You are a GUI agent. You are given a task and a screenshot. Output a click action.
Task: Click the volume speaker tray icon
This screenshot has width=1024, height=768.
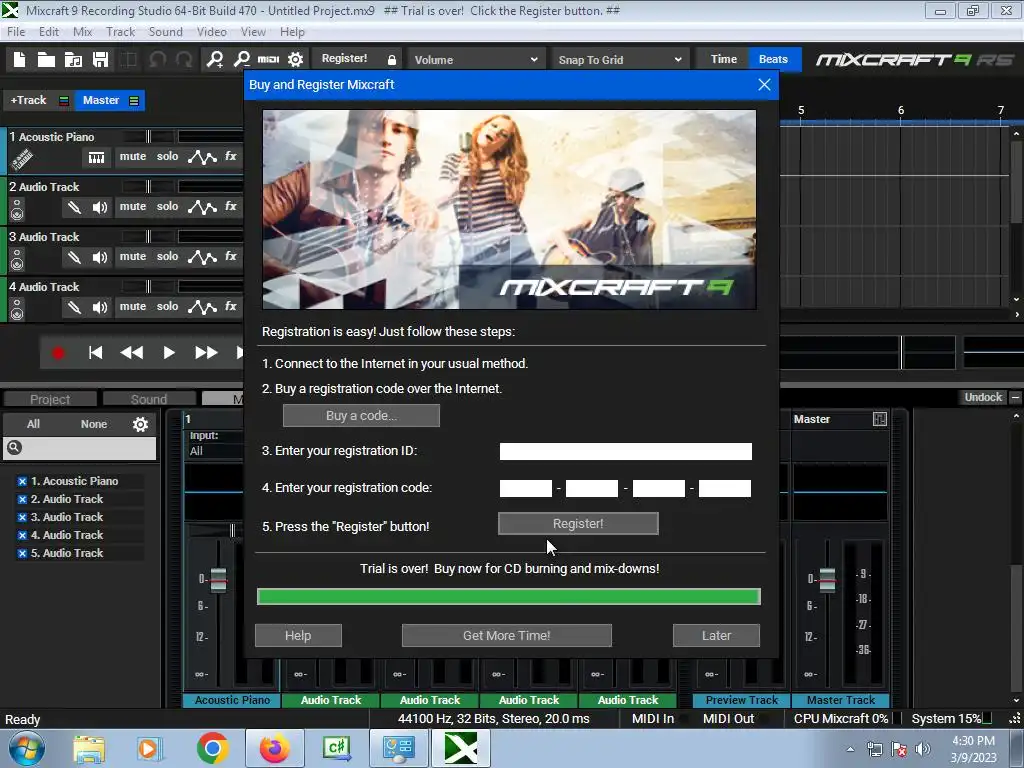923,749
